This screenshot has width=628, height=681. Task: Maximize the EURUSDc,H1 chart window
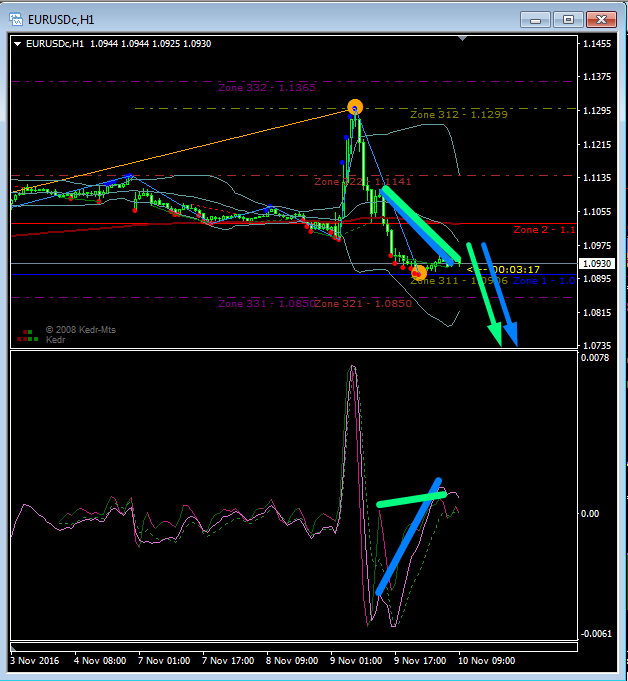pyautogui.click(x=568, y=20)
